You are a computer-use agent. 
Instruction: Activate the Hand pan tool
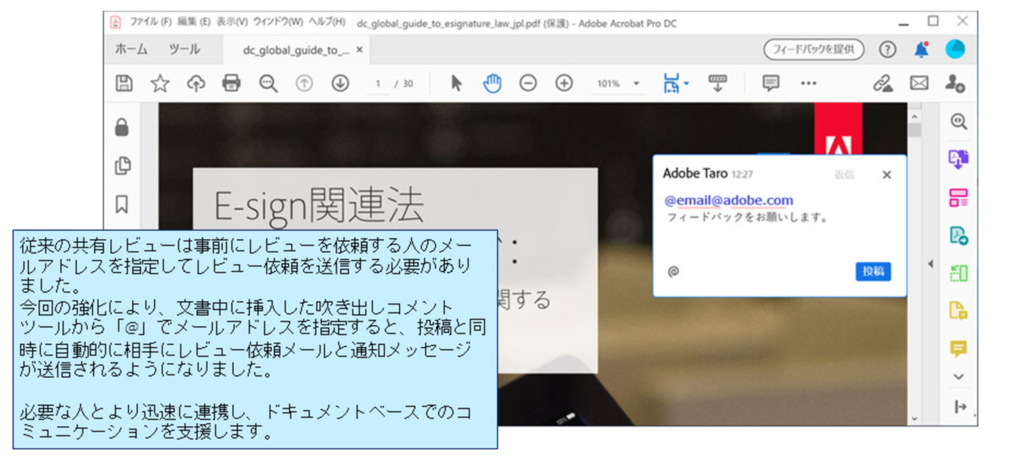[x=492, y=83]
